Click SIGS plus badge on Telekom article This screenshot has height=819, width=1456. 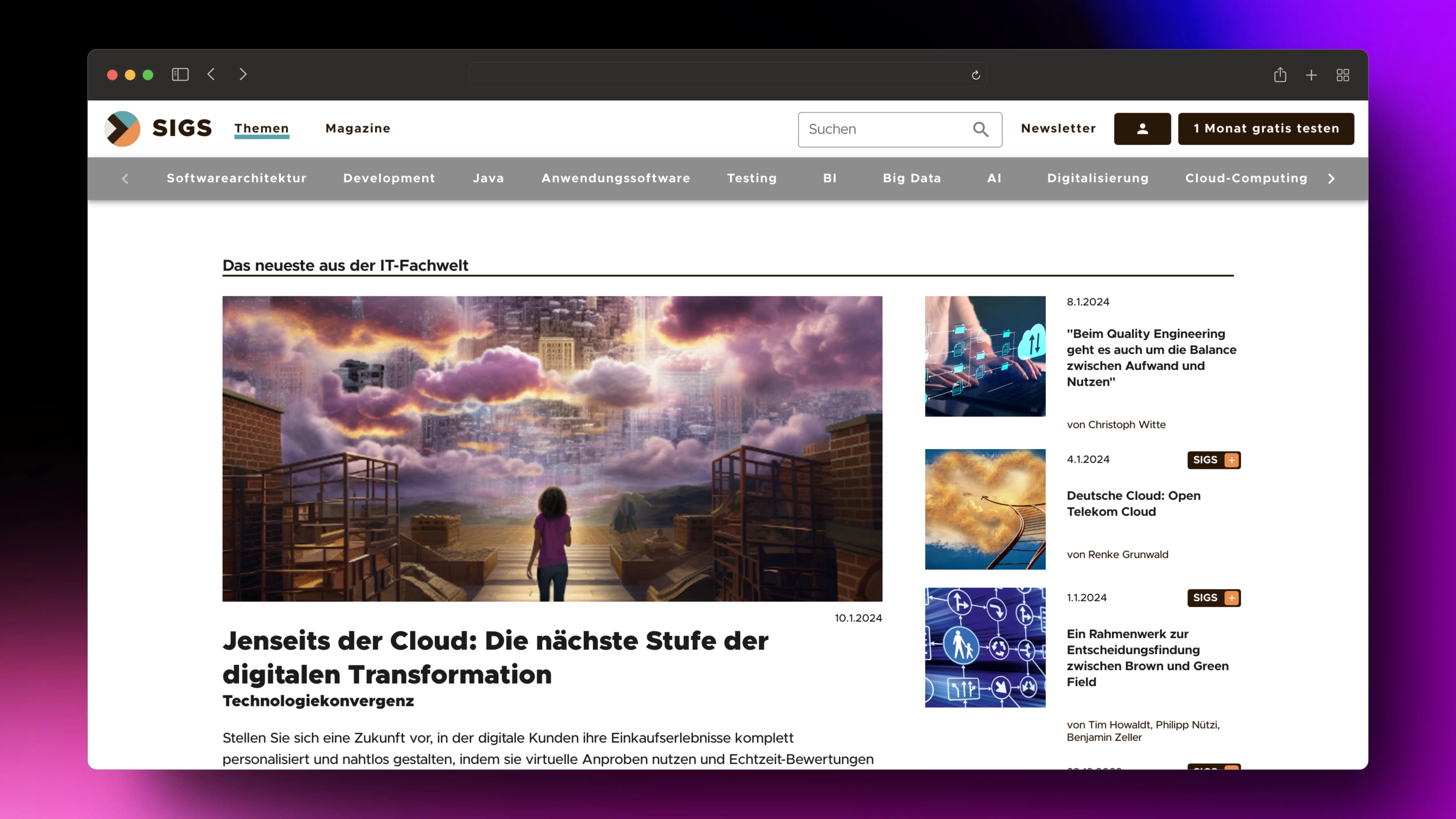(1213, 460)
